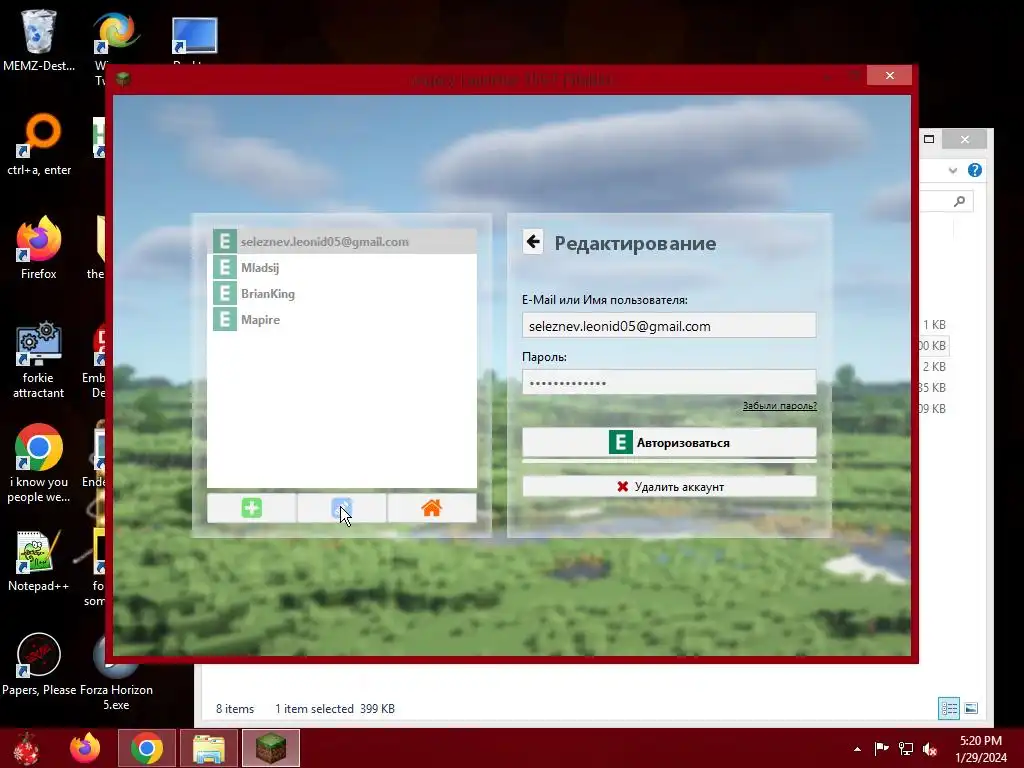
Task: Open the monitor shortcut icon on desktop
Action: click(x=195, y=36)
